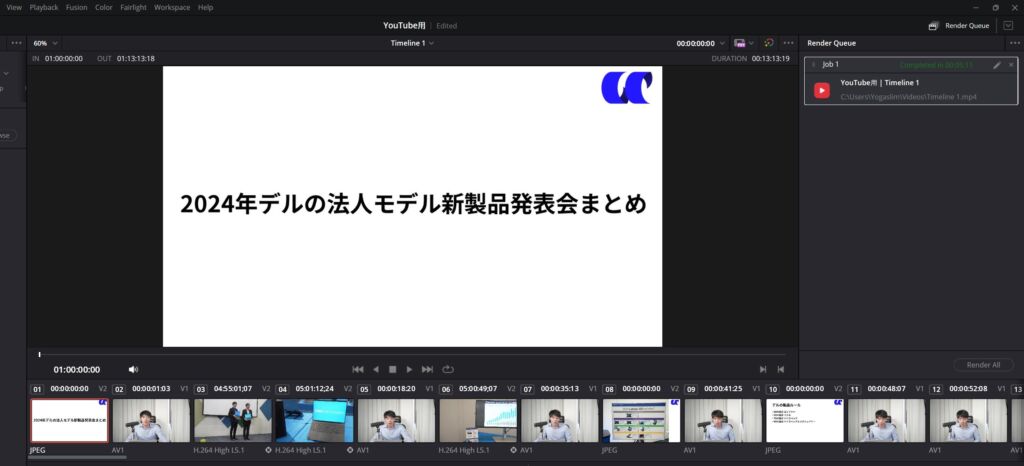Select clip 01 title slide thumbnail
The height and width of the screenshot is (466, 1024).
[69, 420]
